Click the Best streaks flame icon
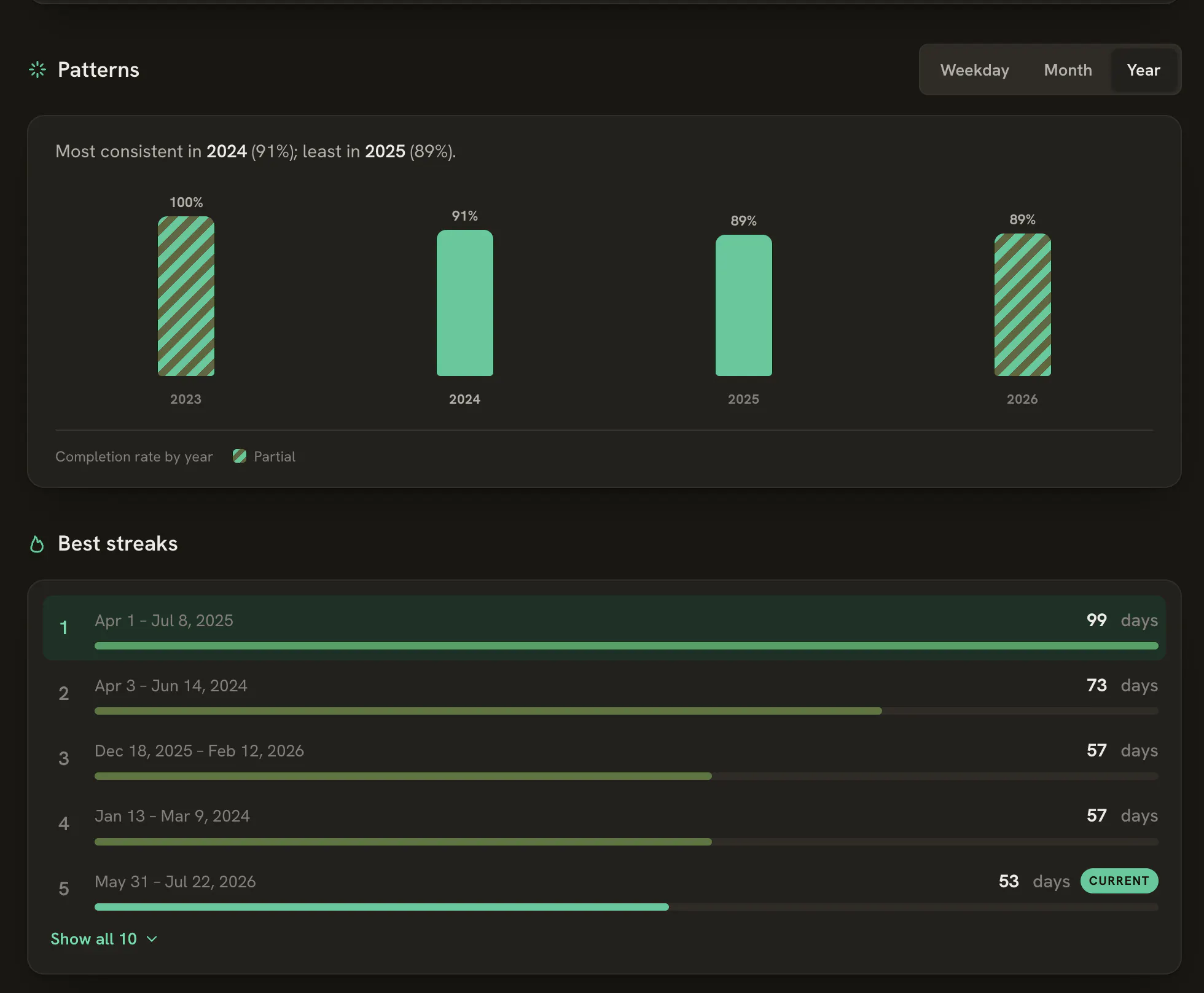 (x=37, y=544)
